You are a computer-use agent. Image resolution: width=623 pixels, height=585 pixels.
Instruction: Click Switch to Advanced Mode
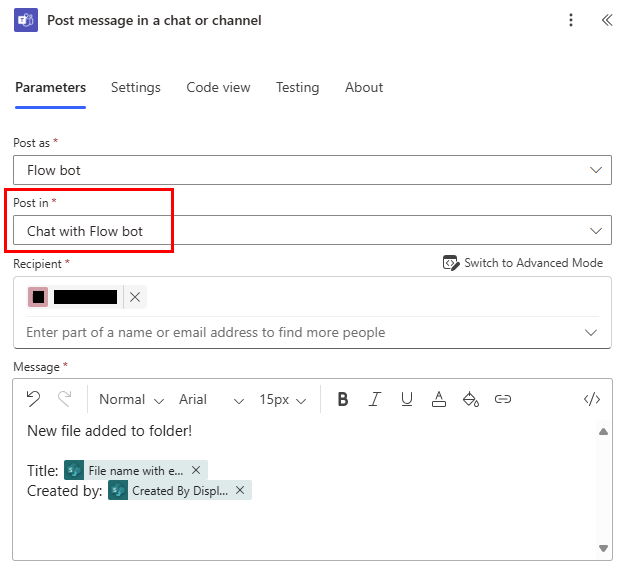(x=522, y=263)
